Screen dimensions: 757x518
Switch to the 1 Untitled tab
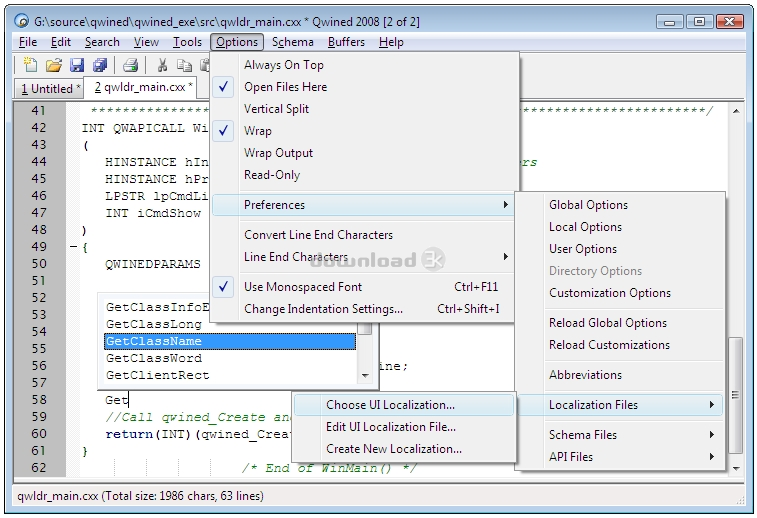point(50,89)
